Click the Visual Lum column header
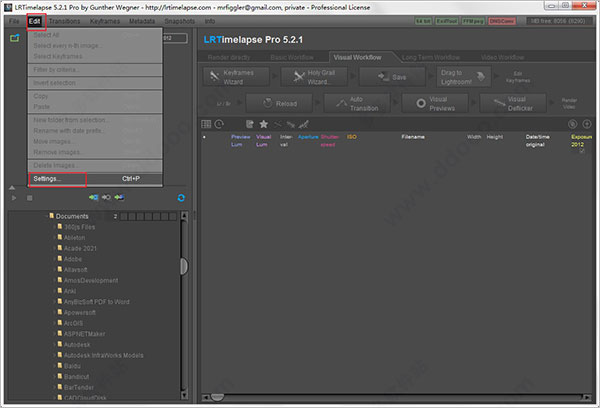The image size is (600, 408). (x=263, y=140)
